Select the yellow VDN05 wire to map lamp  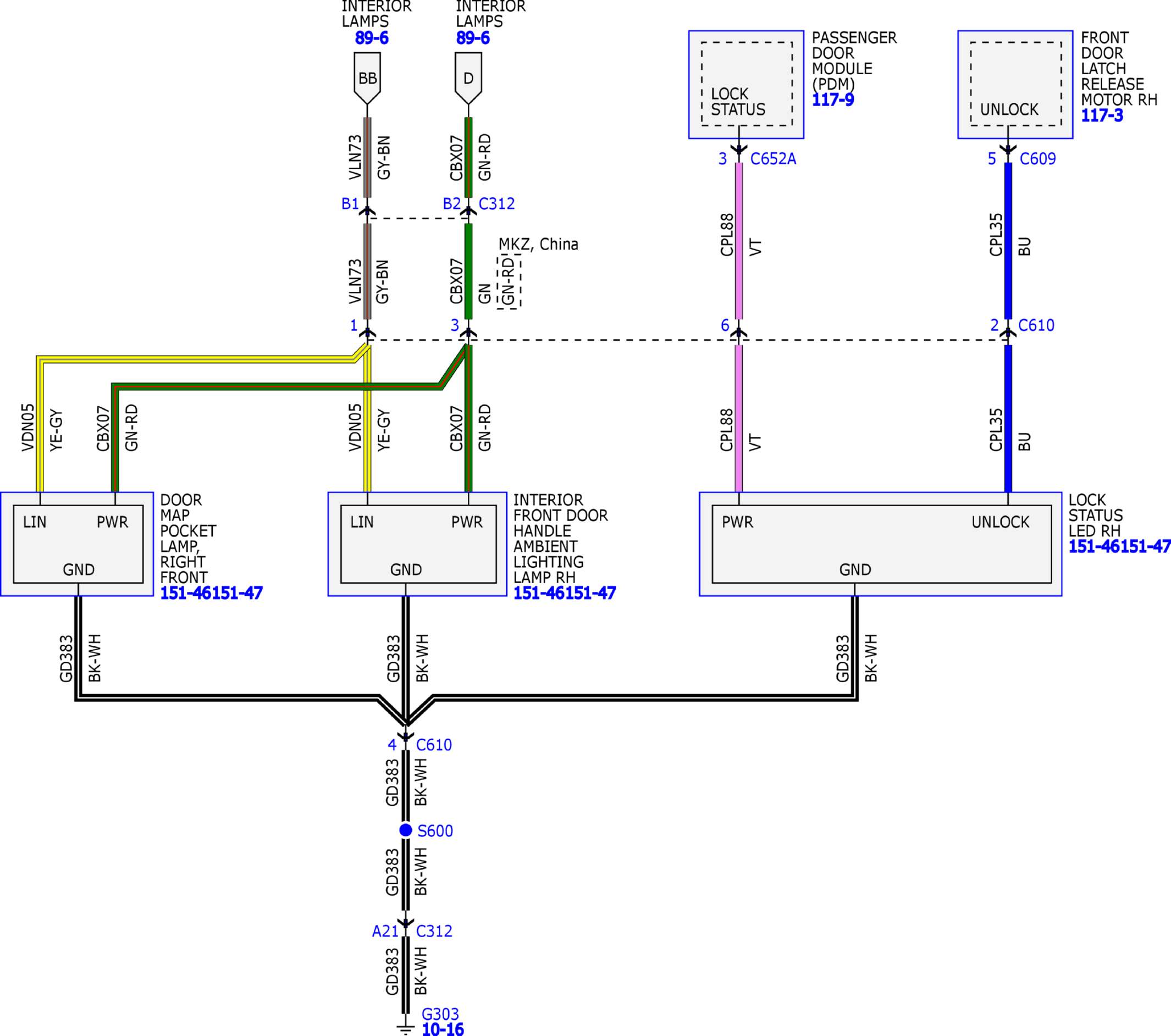pyautogui.click(x=40, y=424)
